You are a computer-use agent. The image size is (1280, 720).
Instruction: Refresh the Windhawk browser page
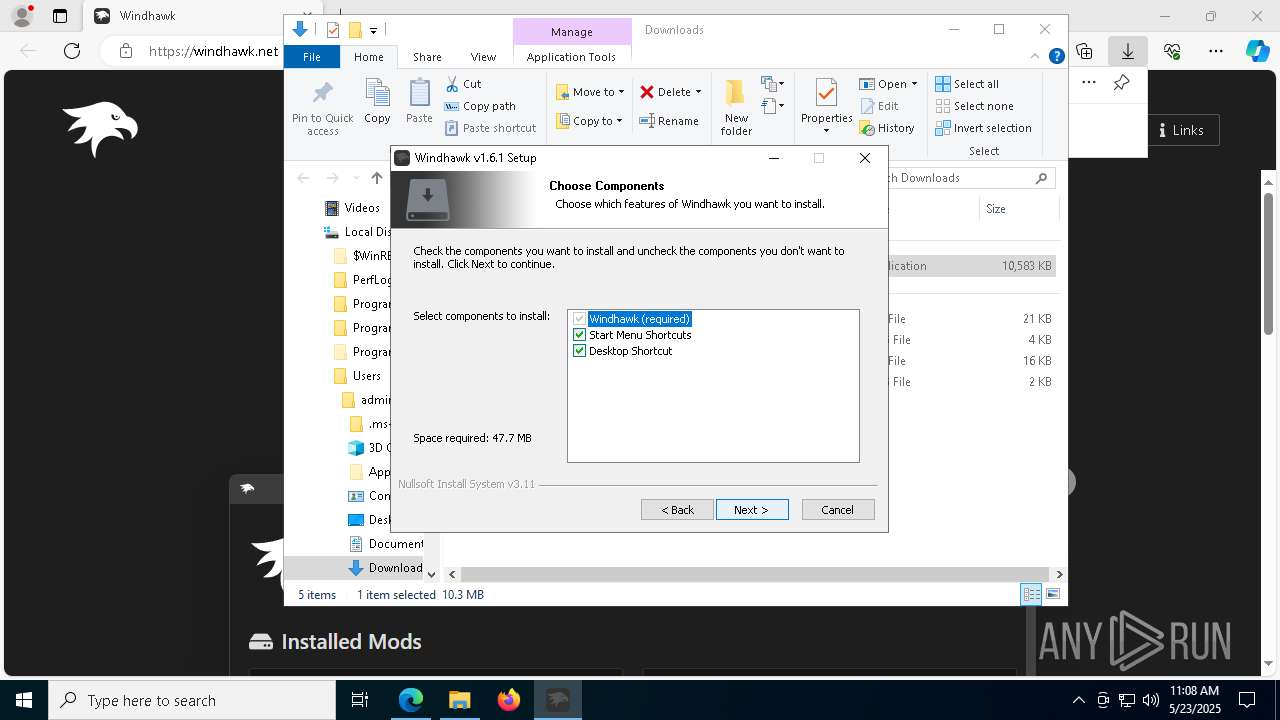point(72,51)
